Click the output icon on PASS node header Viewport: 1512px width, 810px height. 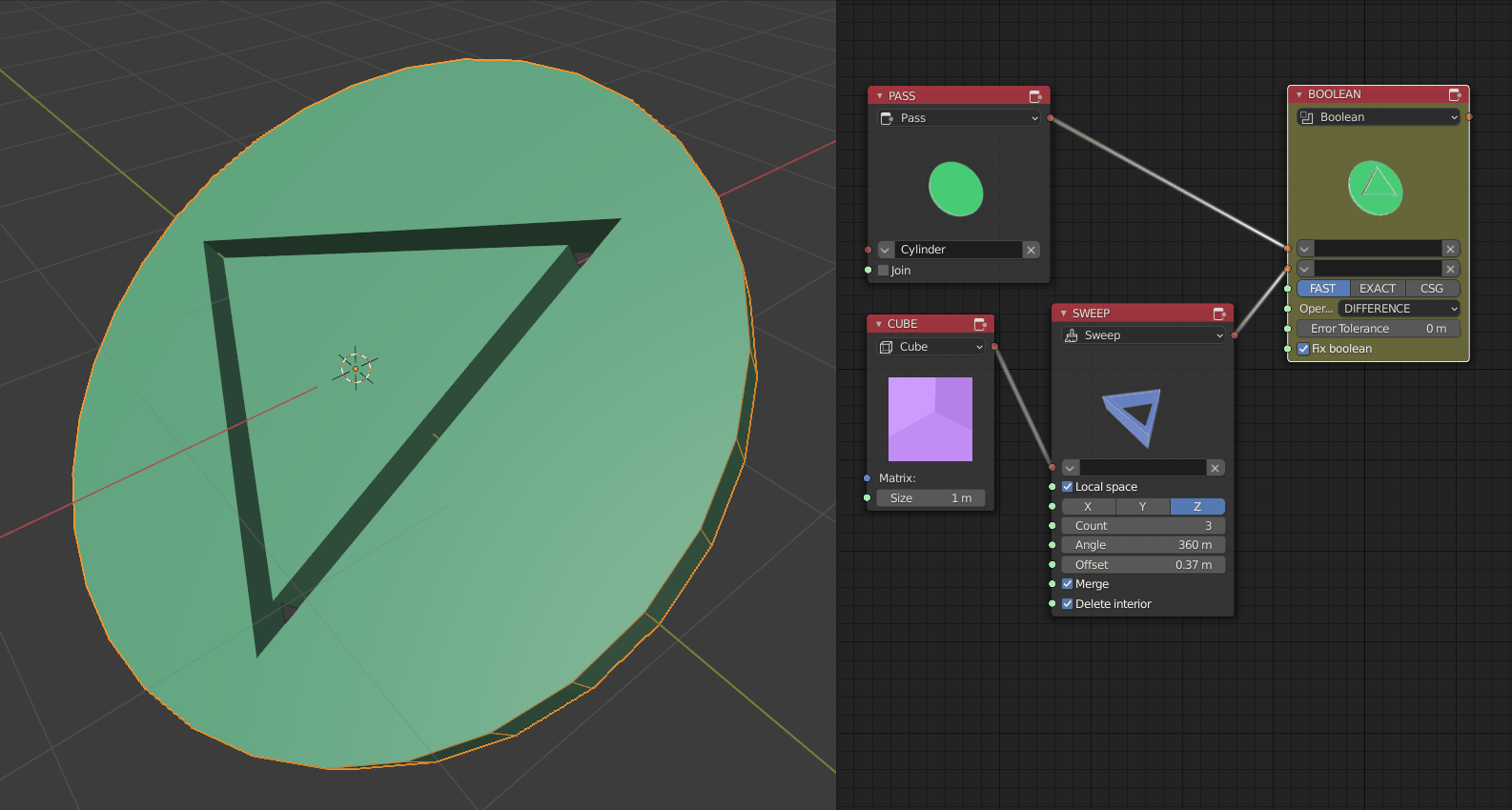tap(1035, 96)
